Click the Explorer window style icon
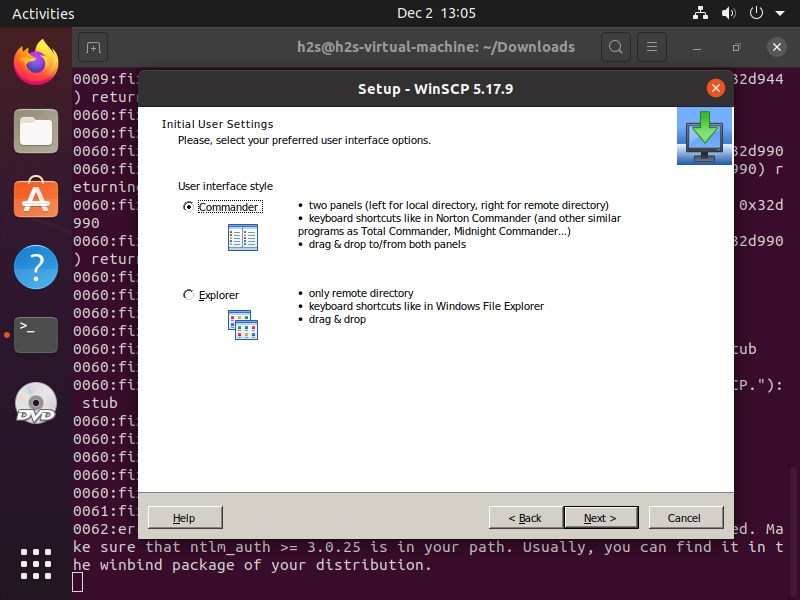 (243, 325)
